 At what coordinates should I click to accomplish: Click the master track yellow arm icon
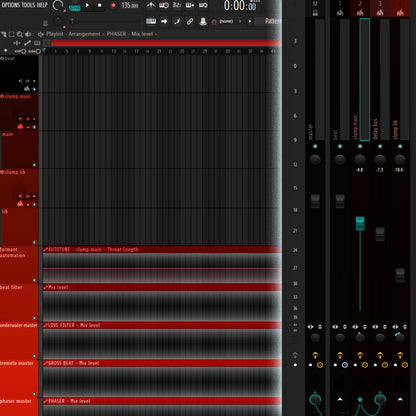coord(315,355)
